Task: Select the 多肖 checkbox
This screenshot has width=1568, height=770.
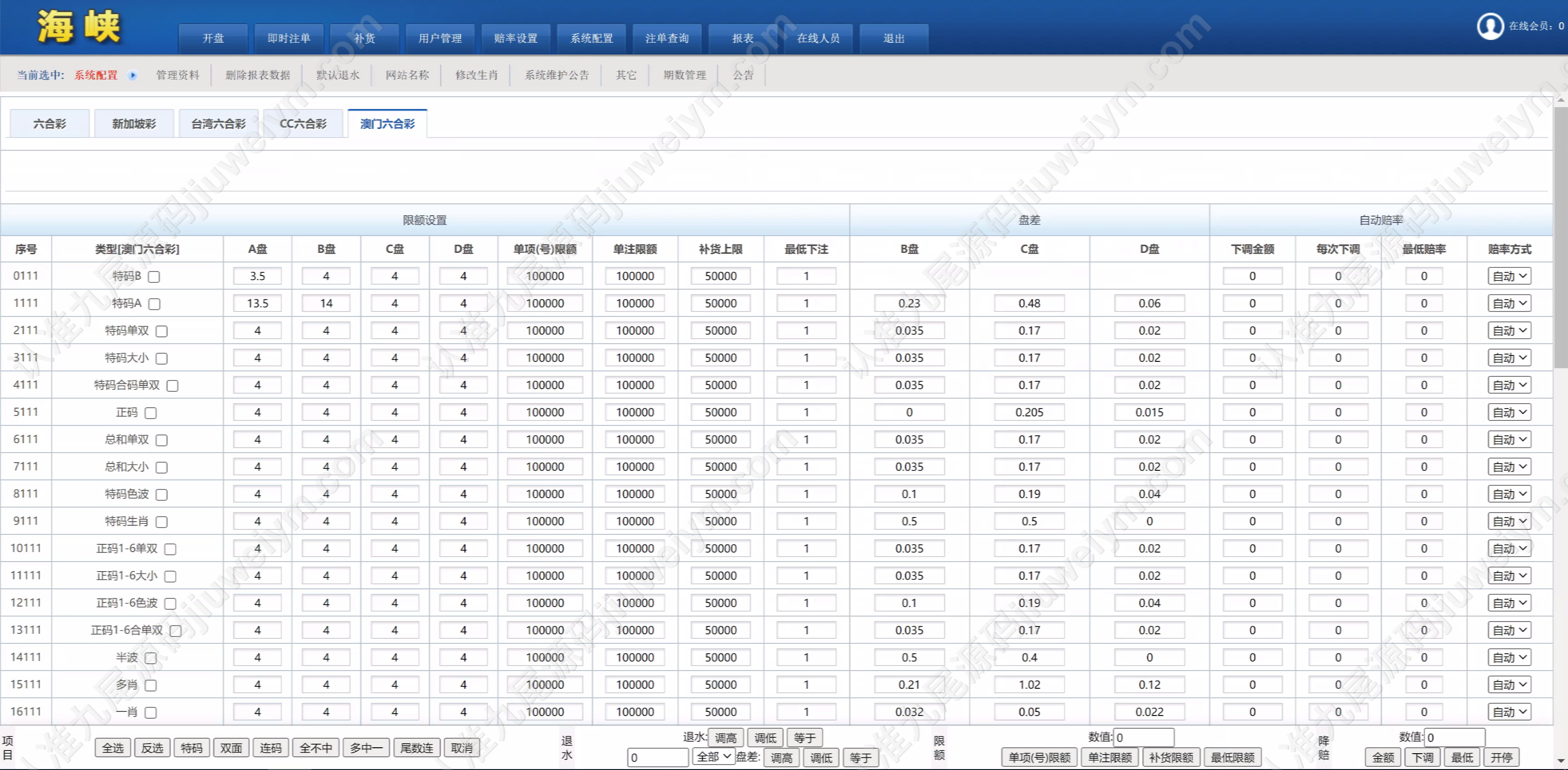Action: 150,686
